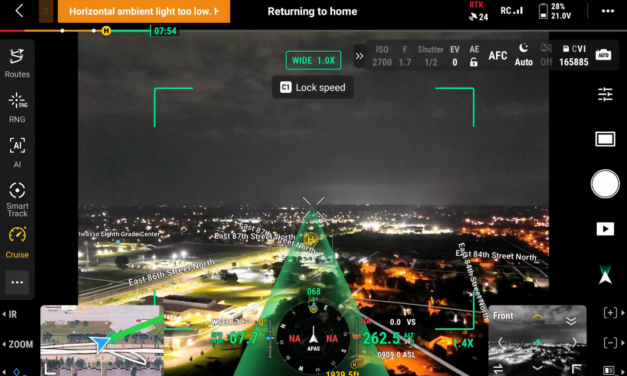Open the AI recognition tool

pos(17,152)
